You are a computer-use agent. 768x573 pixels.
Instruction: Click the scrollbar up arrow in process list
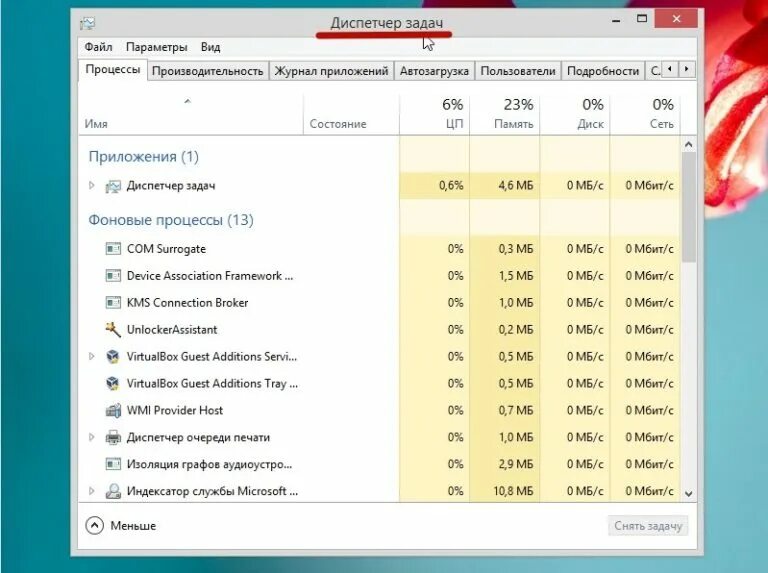(689, 145)
